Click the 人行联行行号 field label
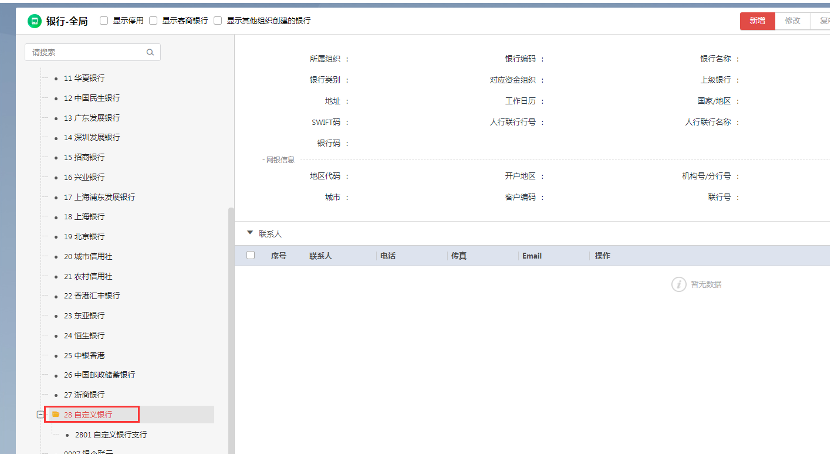Image resolution: width=830 pixels, height=454 pixels. point(513,122)
